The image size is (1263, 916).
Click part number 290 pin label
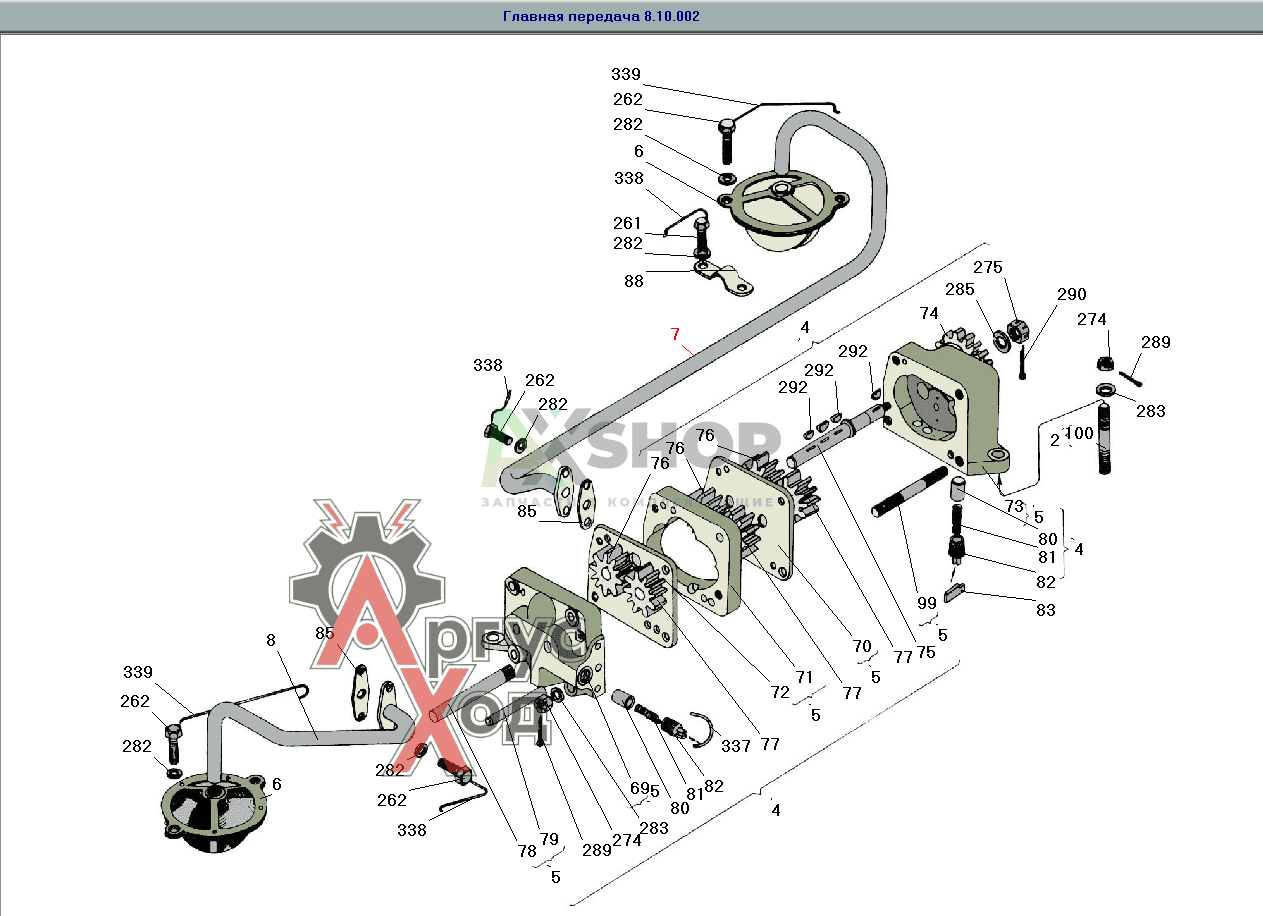pos(1071,294)
